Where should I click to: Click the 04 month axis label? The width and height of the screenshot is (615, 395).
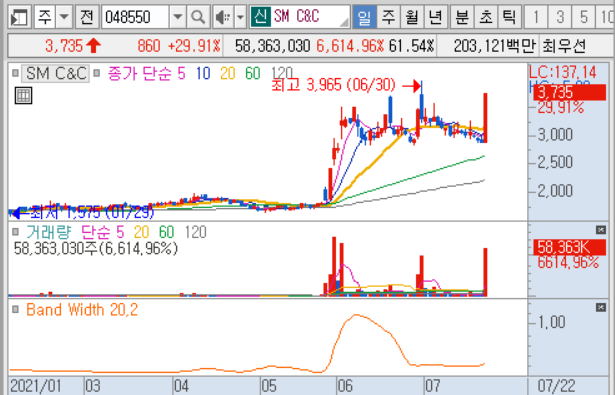click(x=181, y=386)
